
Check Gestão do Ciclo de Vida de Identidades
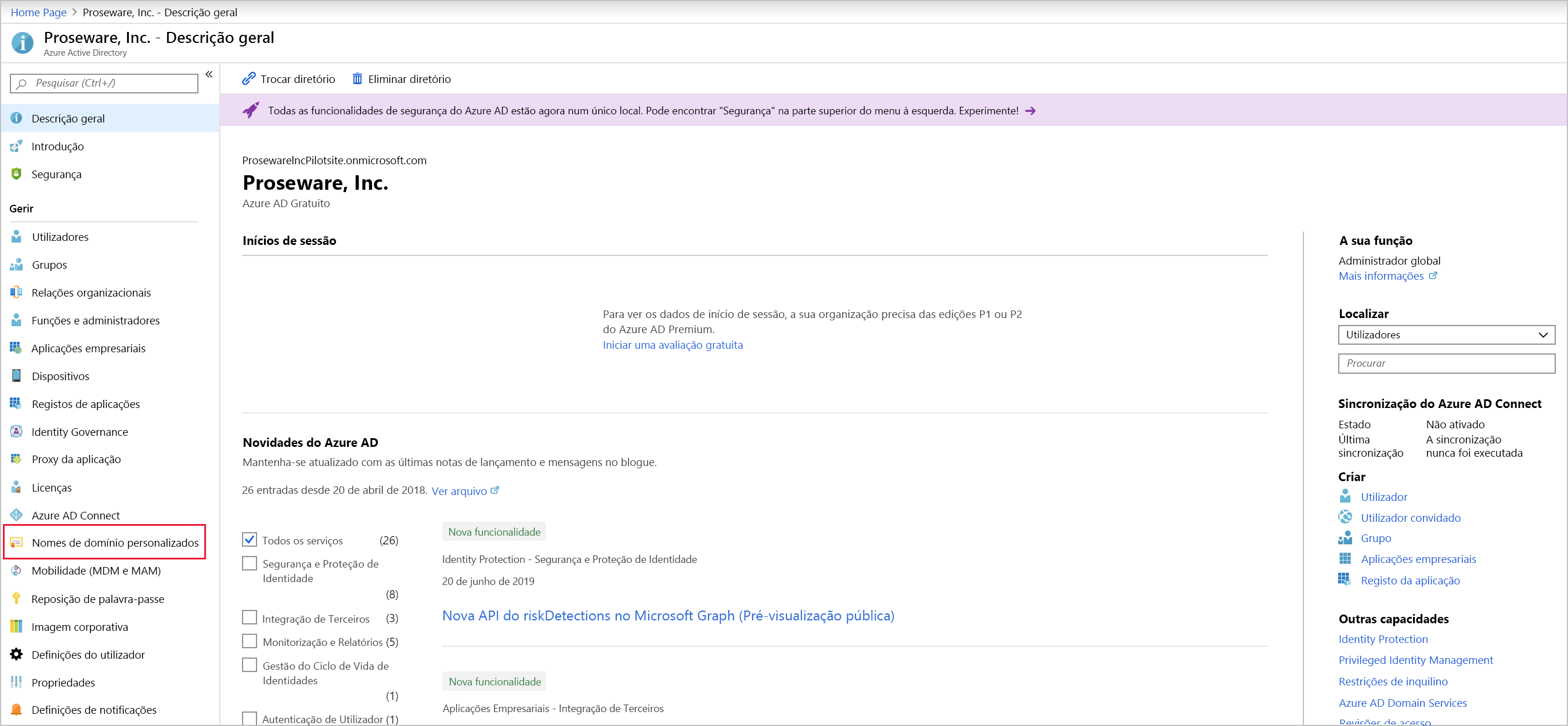[x=250, y=665]
